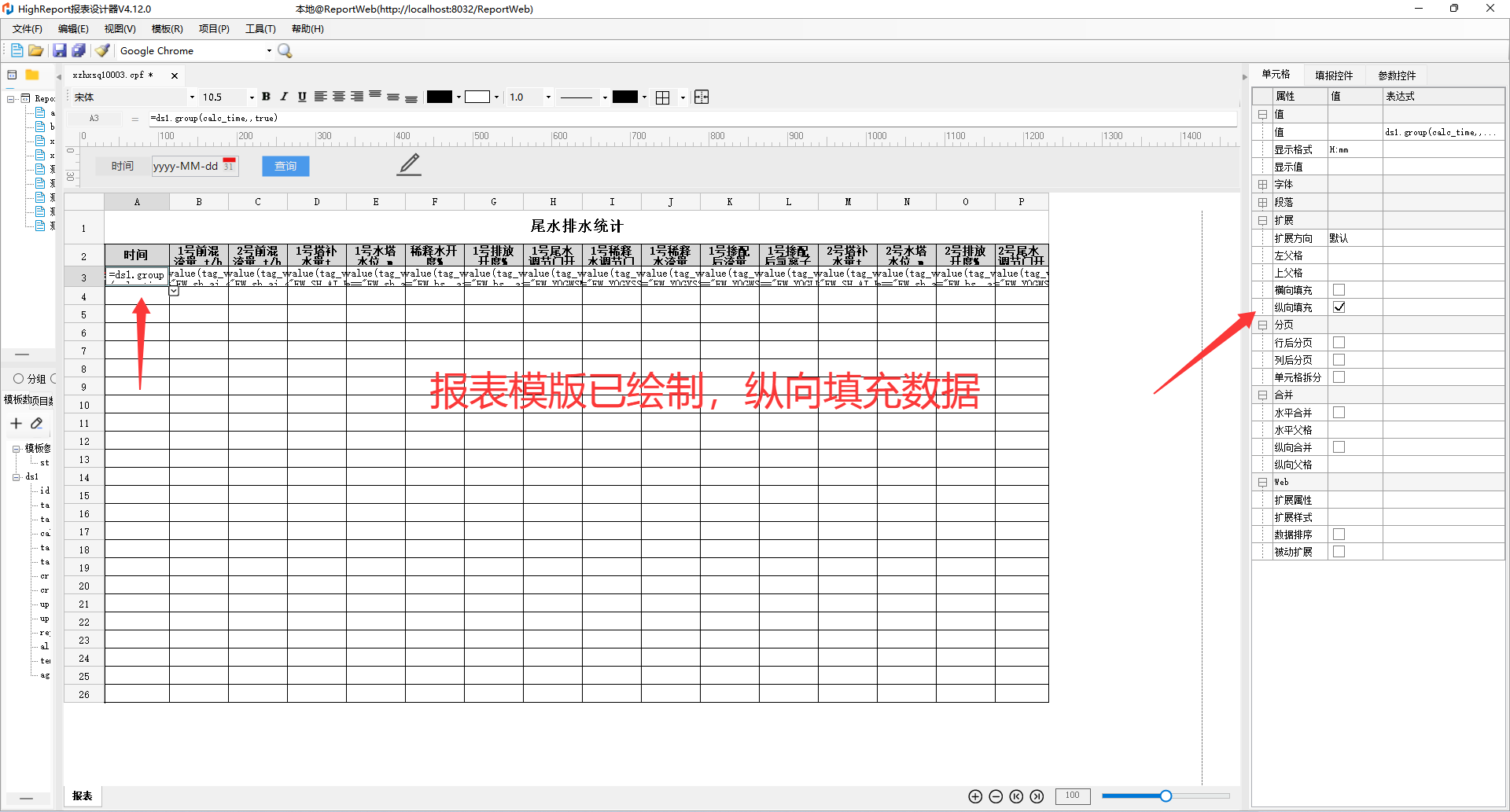This screenshot has width=1510, height=812.
Task: Select the 分组 radio button
Action: point(18,379)
